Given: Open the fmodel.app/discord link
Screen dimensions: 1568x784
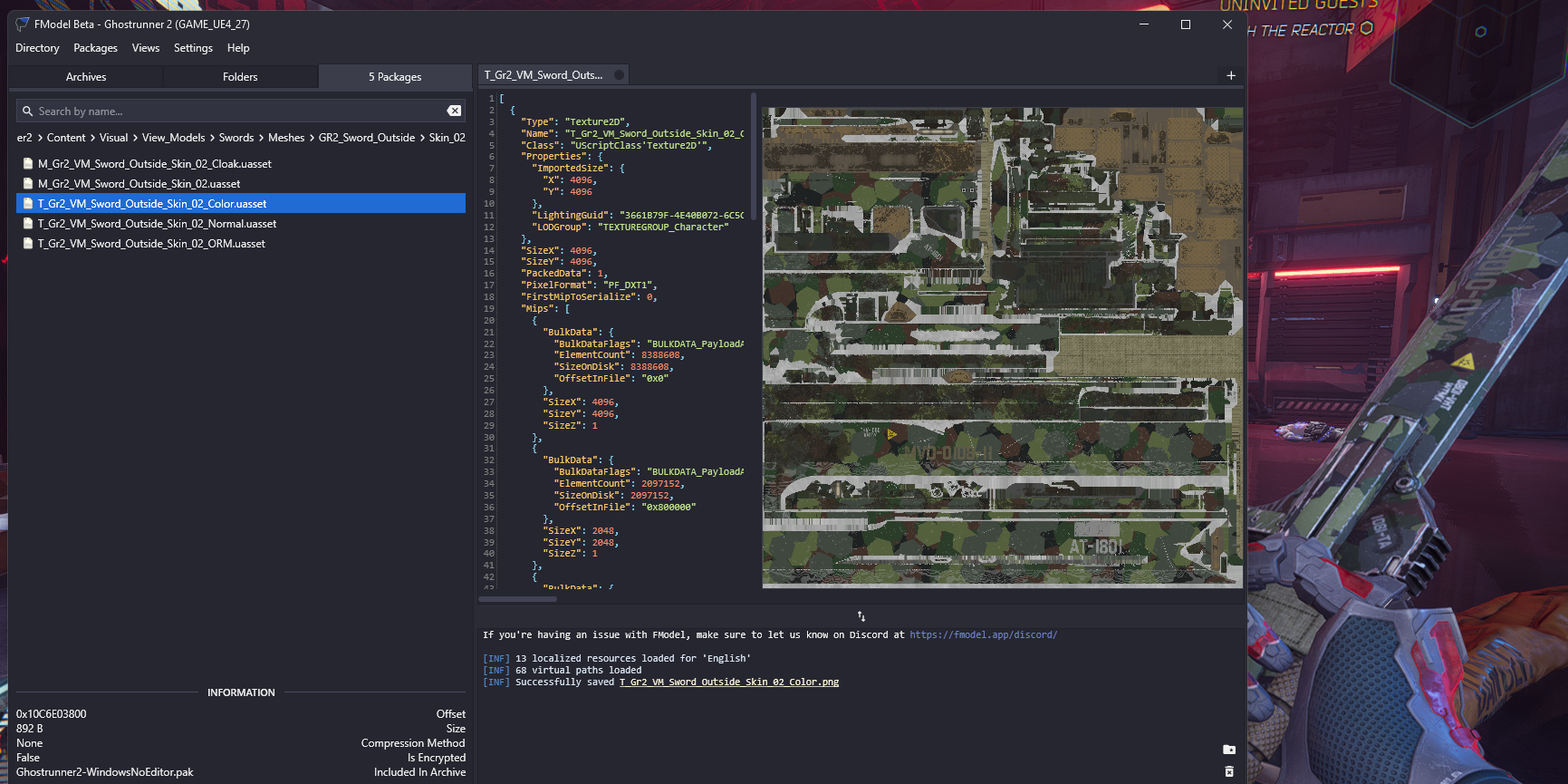Looking at the screenshot, I should tap(983, 635).
